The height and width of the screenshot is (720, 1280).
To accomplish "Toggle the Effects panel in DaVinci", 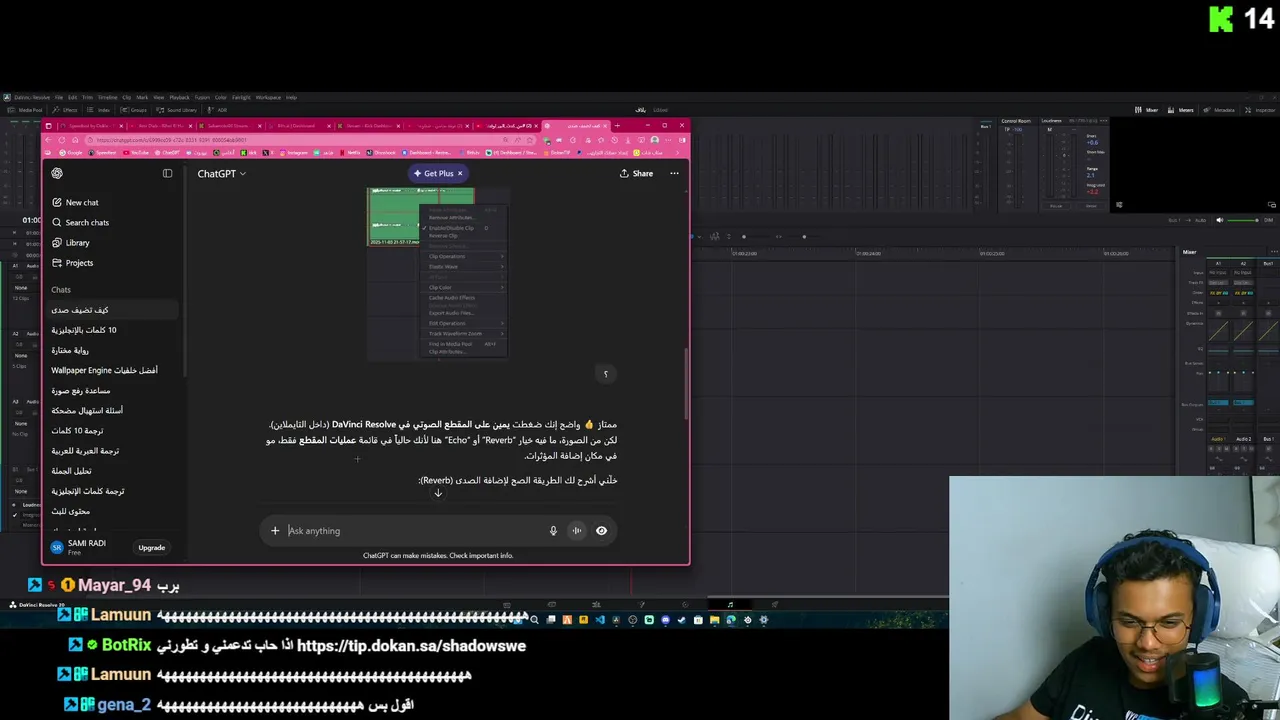I will [x=67, y=110].
